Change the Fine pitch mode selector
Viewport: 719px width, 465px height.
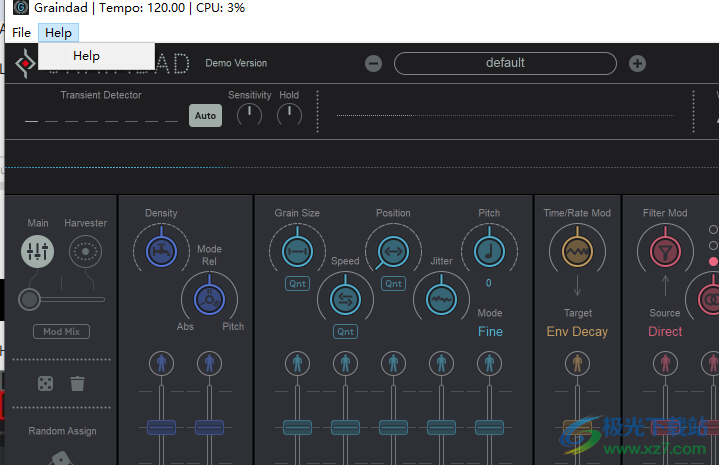pyautogui.click(x=490, y=331)
